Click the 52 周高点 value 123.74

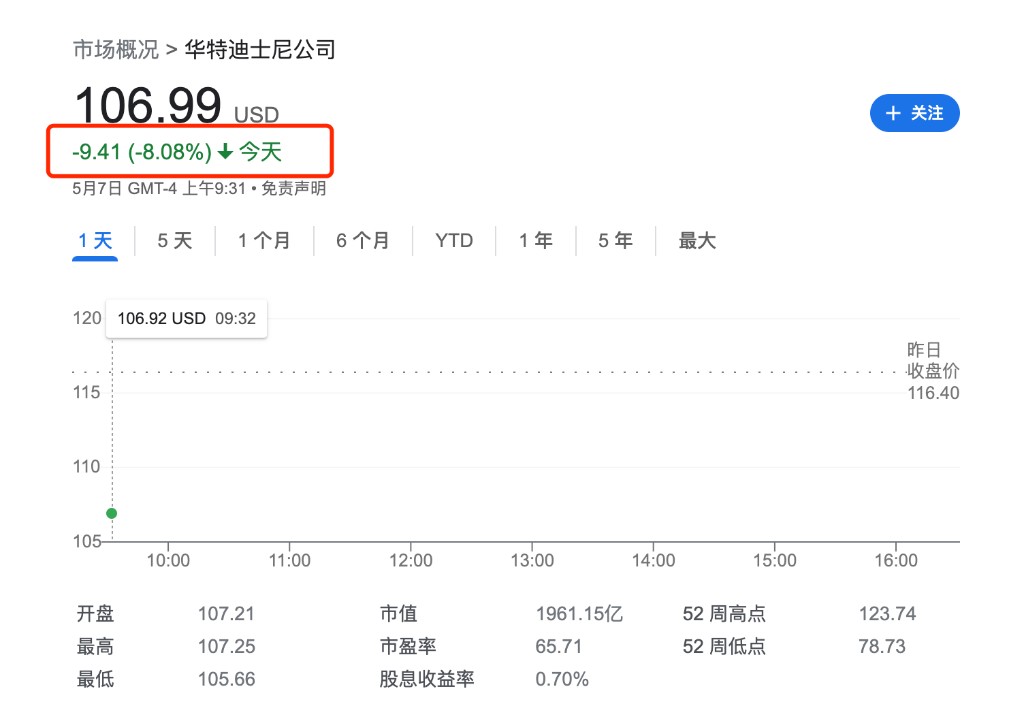[x=887, y=614]
